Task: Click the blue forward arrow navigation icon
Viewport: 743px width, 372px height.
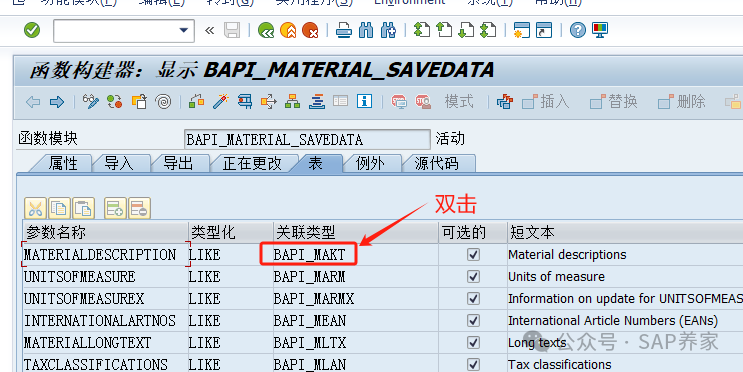Action: pyautogui.click(x=57, y=101)
